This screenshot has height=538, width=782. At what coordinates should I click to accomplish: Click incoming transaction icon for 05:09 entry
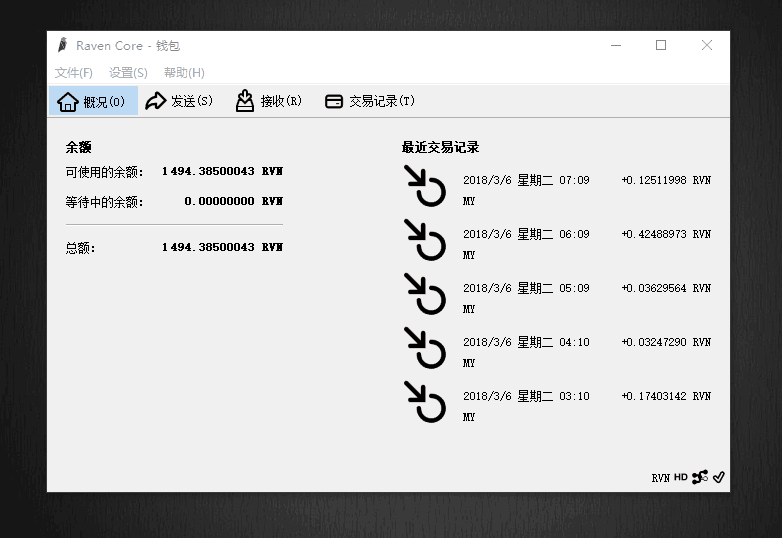[424, 294]
